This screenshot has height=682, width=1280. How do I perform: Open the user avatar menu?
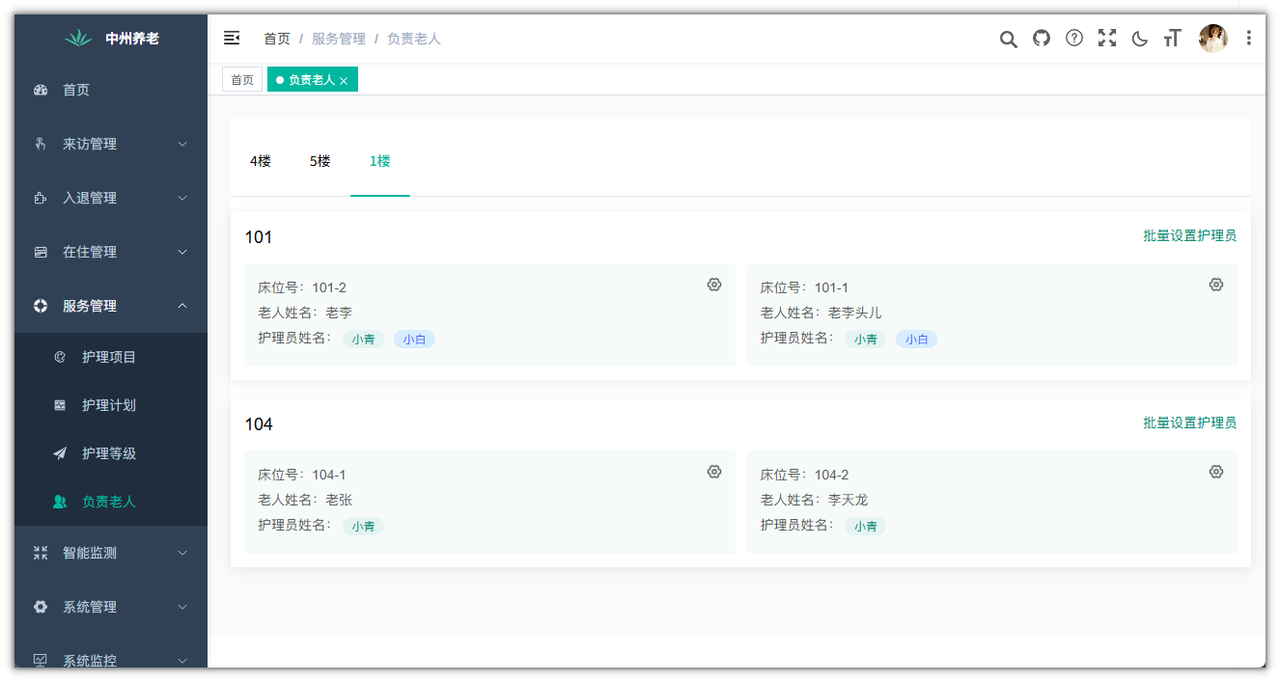tap(1213, 38)
